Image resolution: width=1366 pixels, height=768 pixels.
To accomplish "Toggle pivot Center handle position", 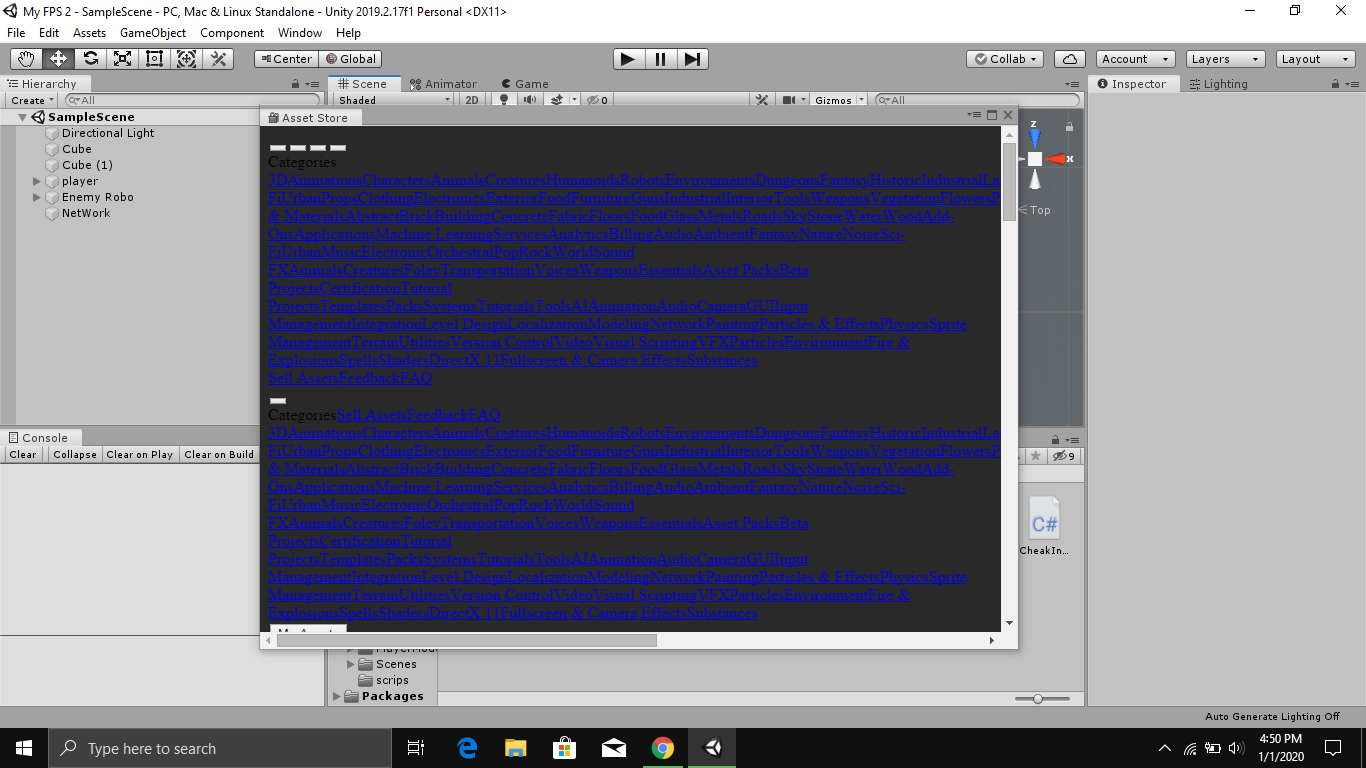I will pos(286,59).
